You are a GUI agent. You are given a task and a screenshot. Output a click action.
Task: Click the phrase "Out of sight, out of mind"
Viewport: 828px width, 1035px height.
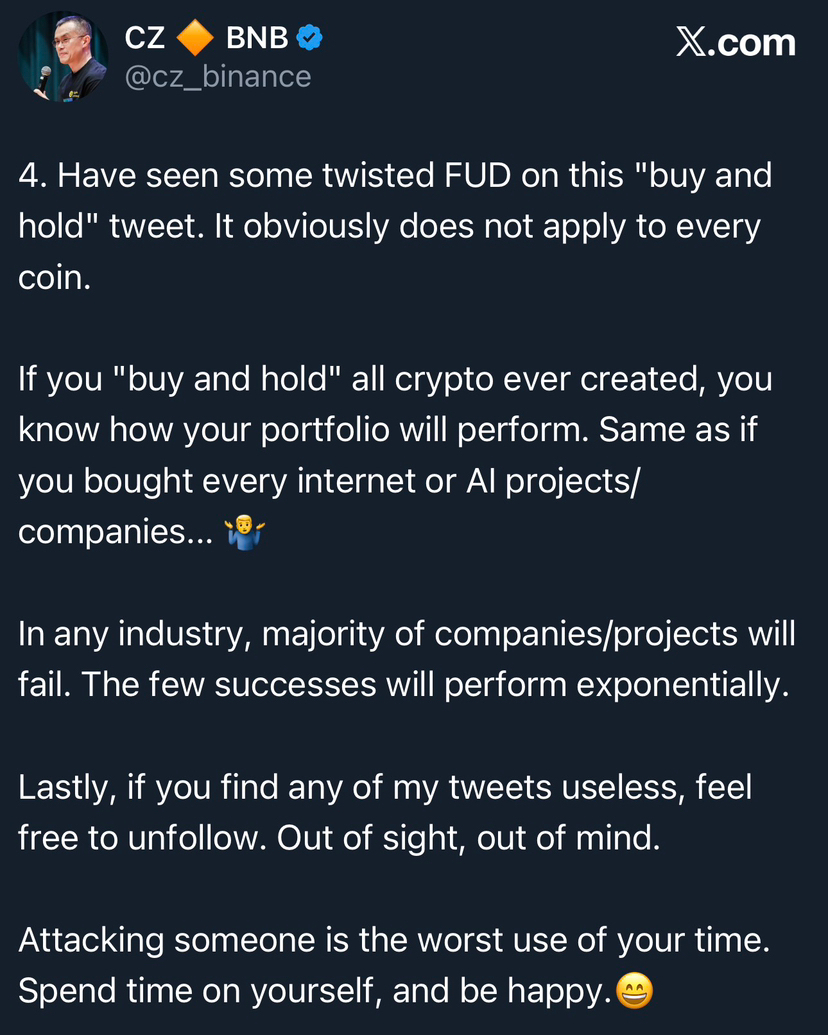click(x=468, y=838)
